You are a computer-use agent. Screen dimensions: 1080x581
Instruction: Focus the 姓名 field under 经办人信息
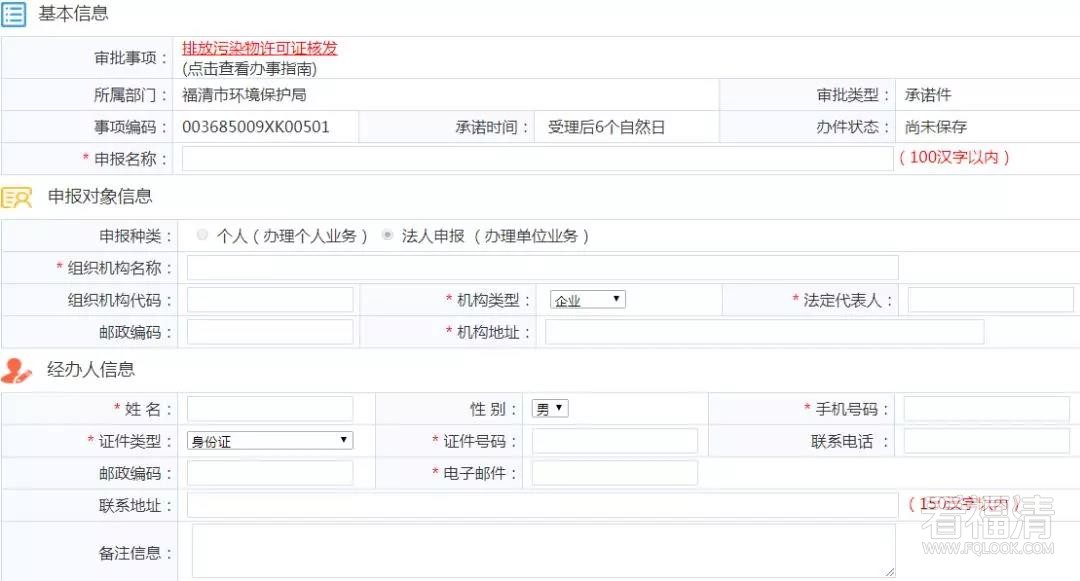[270, 409]
